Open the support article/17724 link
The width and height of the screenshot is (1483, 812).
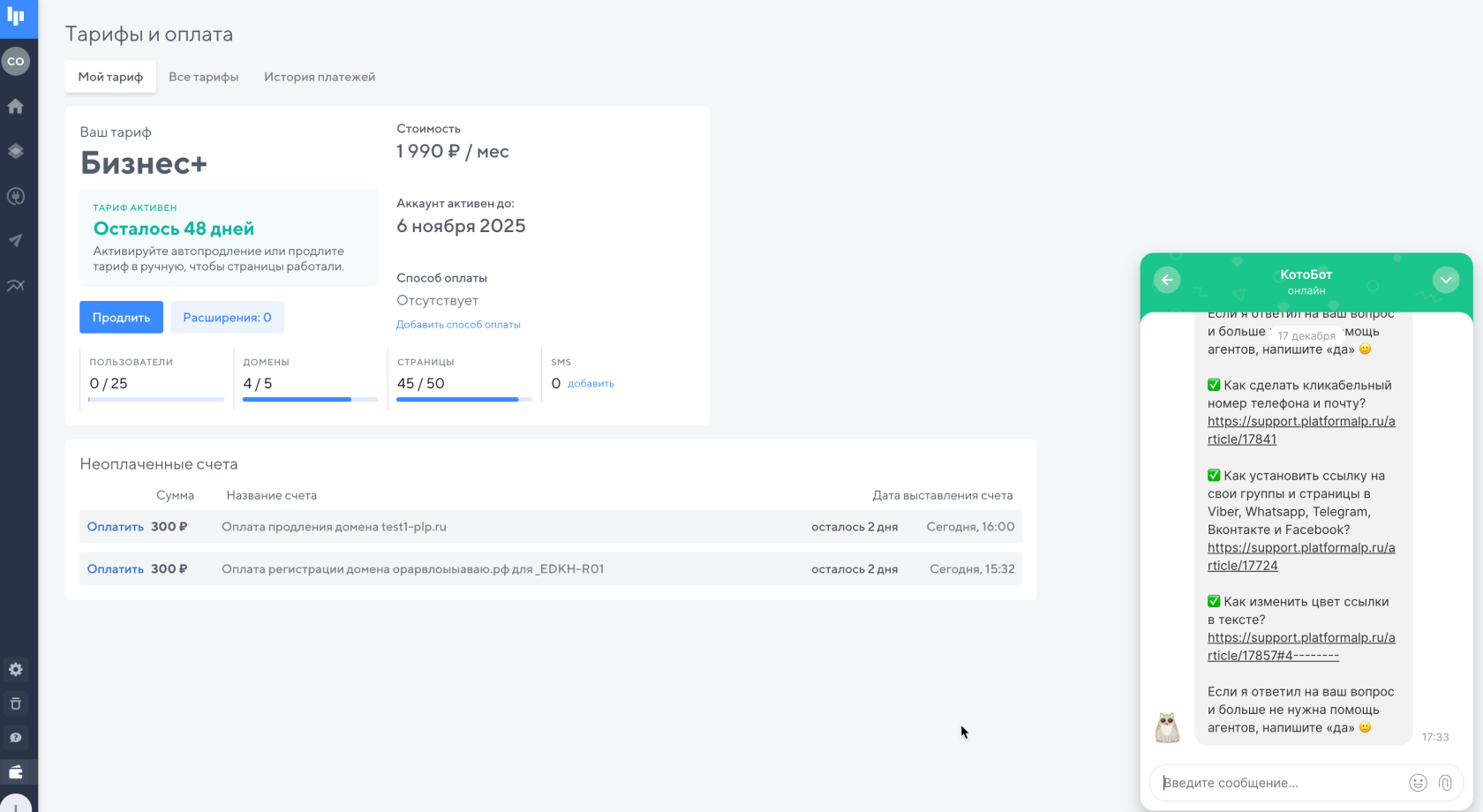point(1301,557)
